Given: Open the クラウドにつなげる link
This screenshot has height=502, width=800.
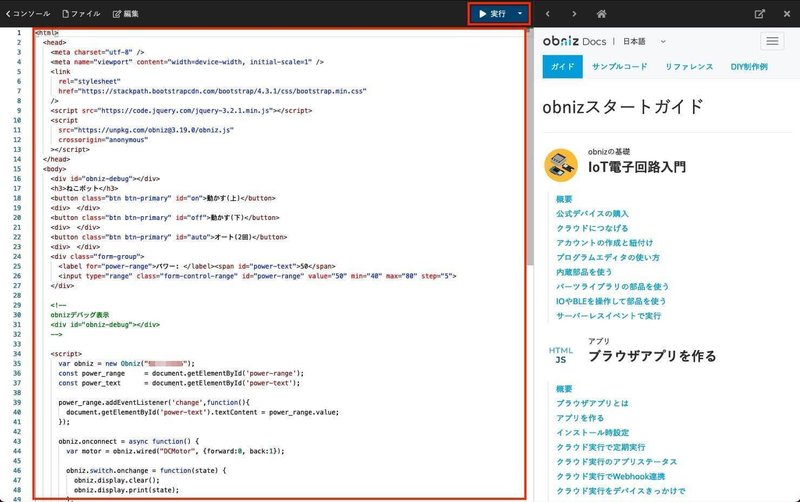Looking at the screenshot, I should pyautogui.click(x=592, y=228).
